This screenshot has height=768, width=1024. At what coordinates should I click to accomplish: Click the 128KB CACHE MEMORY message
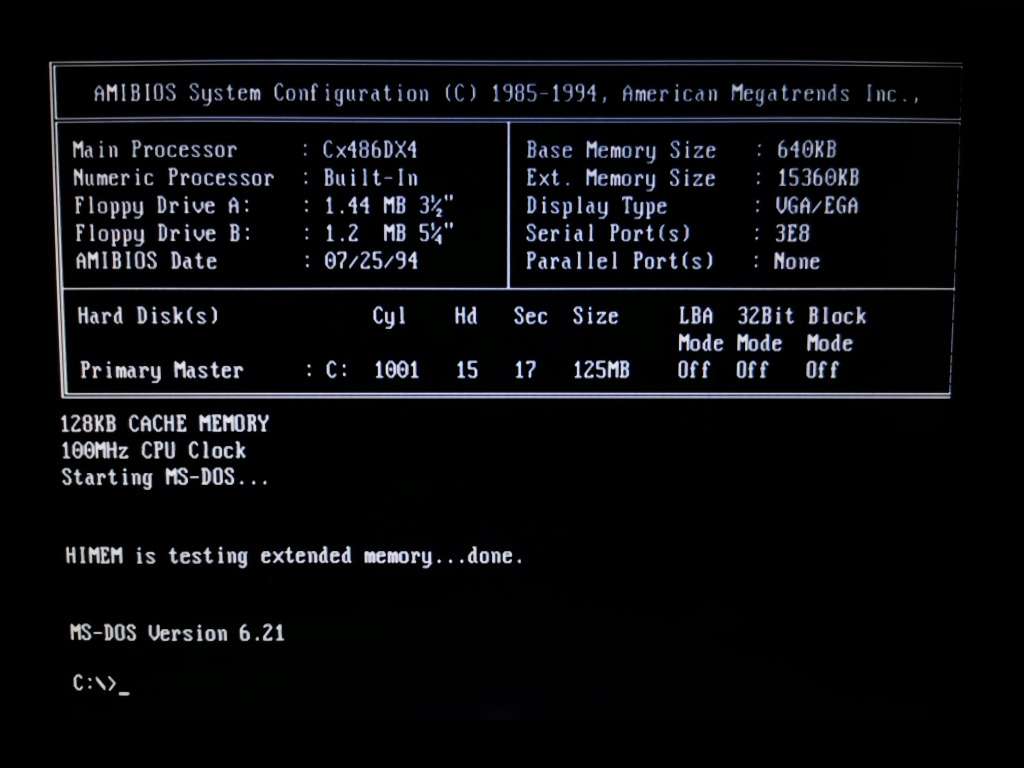pos(166,423)
